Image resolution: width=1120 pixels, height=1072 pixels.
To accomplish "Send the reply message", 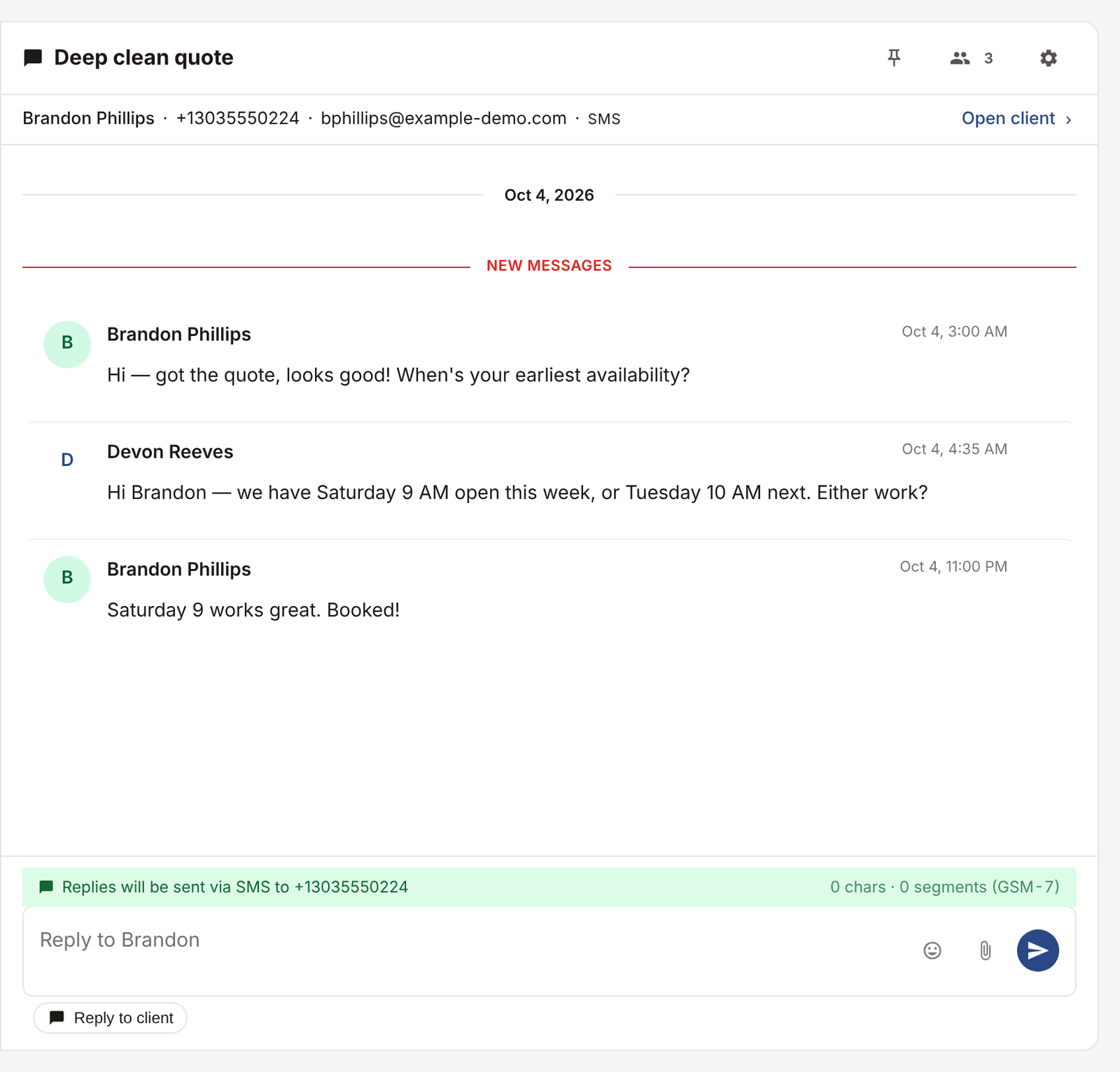I will tap(1037, 950).
